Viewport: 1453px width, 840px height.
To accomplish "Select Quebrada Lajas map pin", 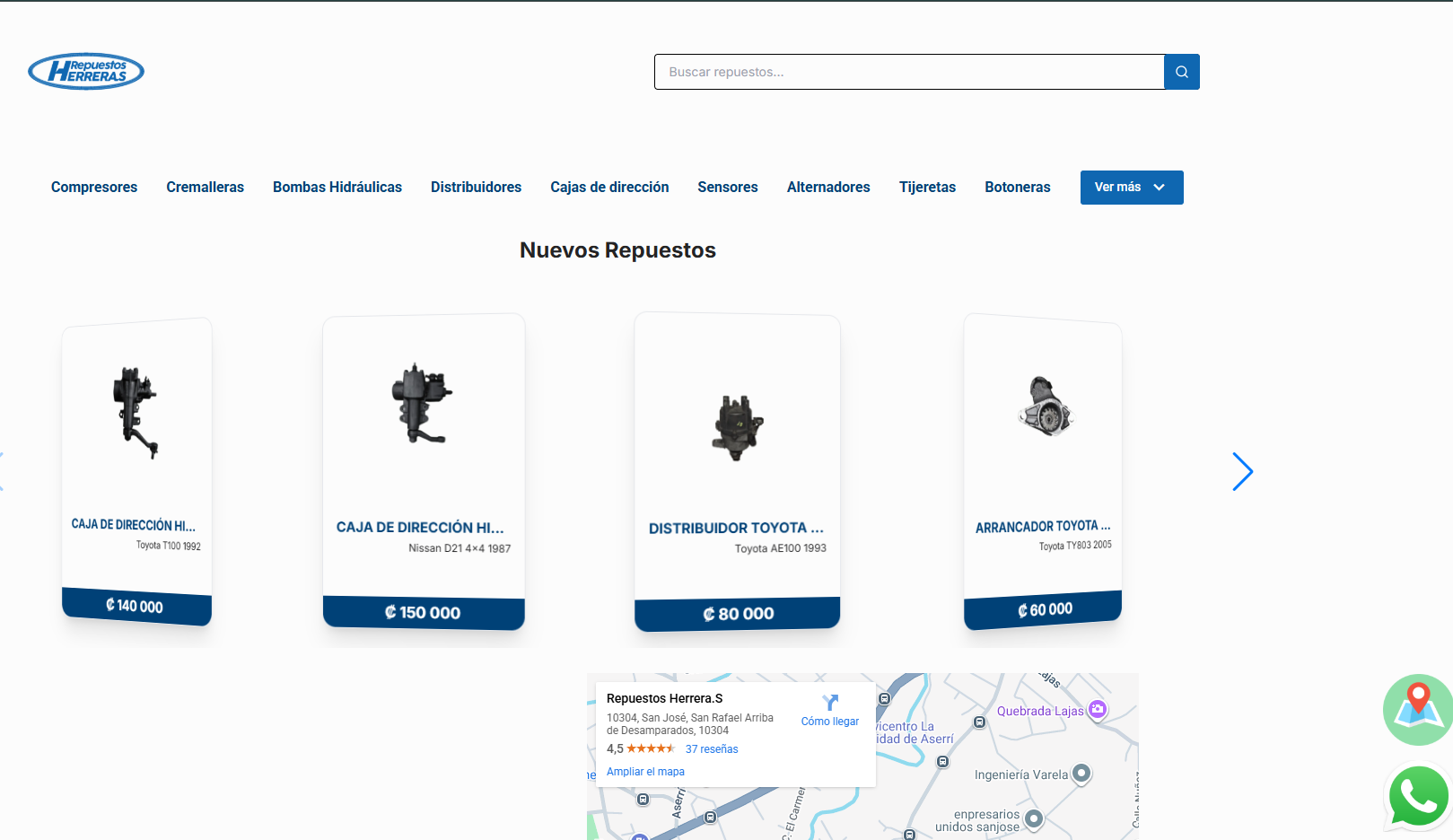I will click(x=1098, y=710).
